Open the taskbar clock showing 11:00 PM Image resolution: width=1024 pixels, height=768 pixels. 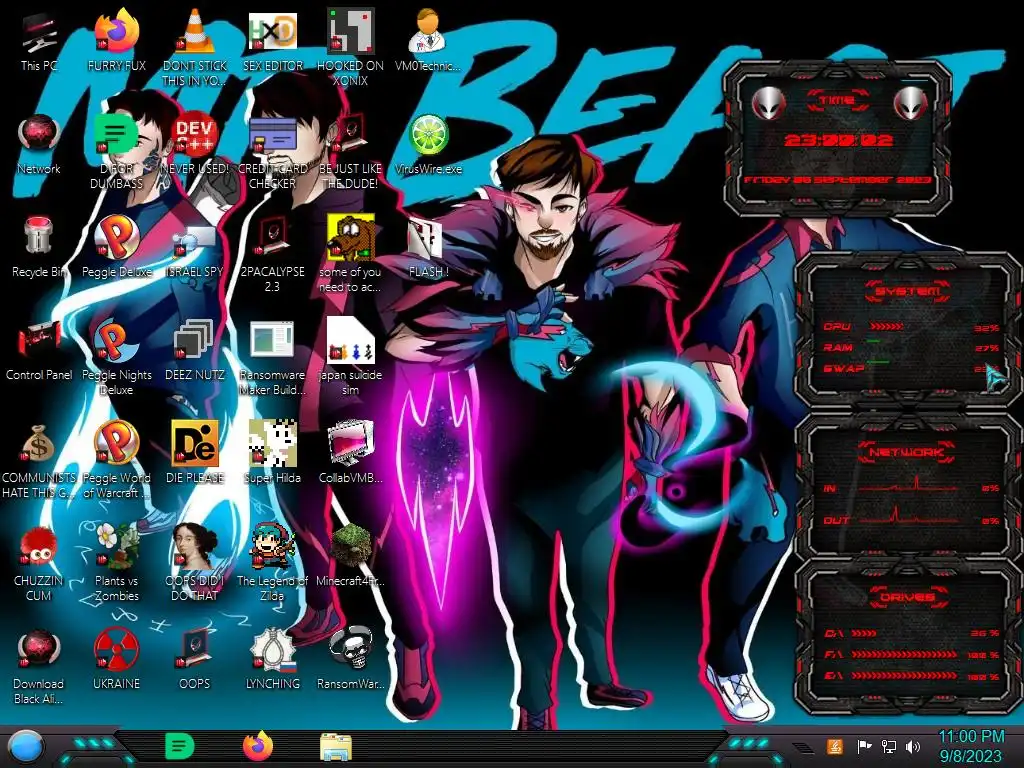(971, 746)
